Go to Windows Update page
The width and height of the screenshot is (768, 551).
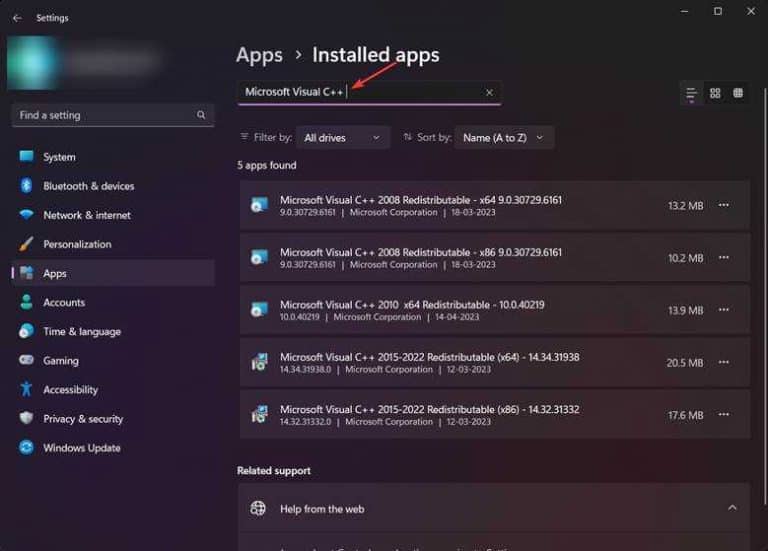[x=82, y=448]
